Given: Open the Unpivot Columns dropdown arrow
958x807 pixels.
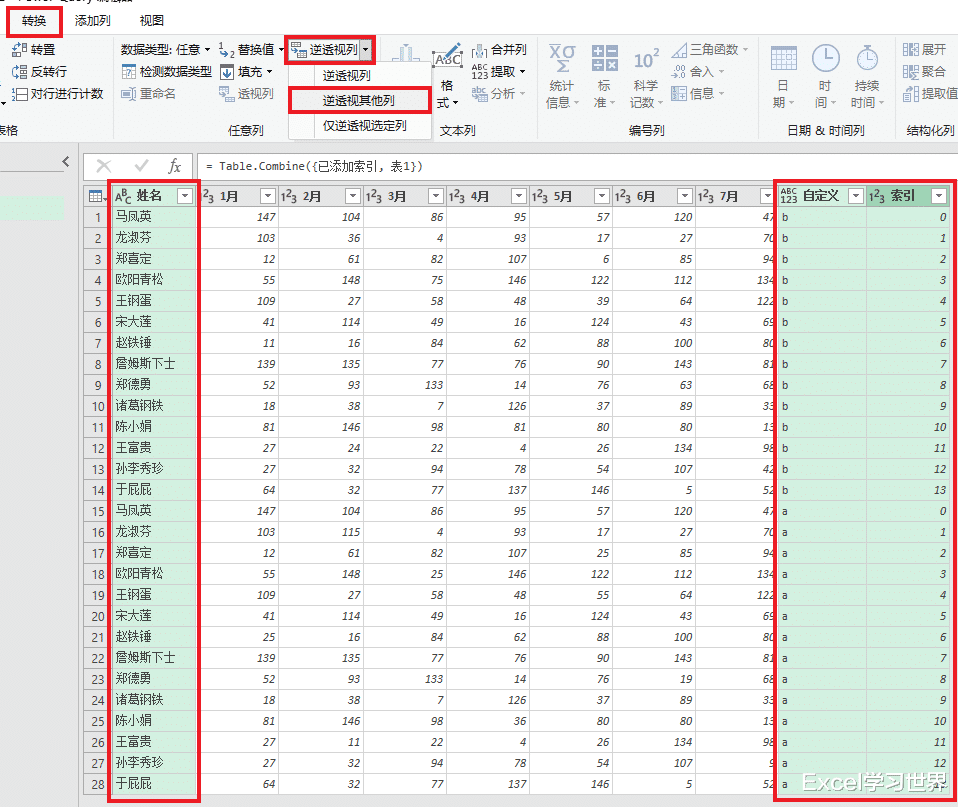Looking at the screenshot, I should [x=367, y=50].
